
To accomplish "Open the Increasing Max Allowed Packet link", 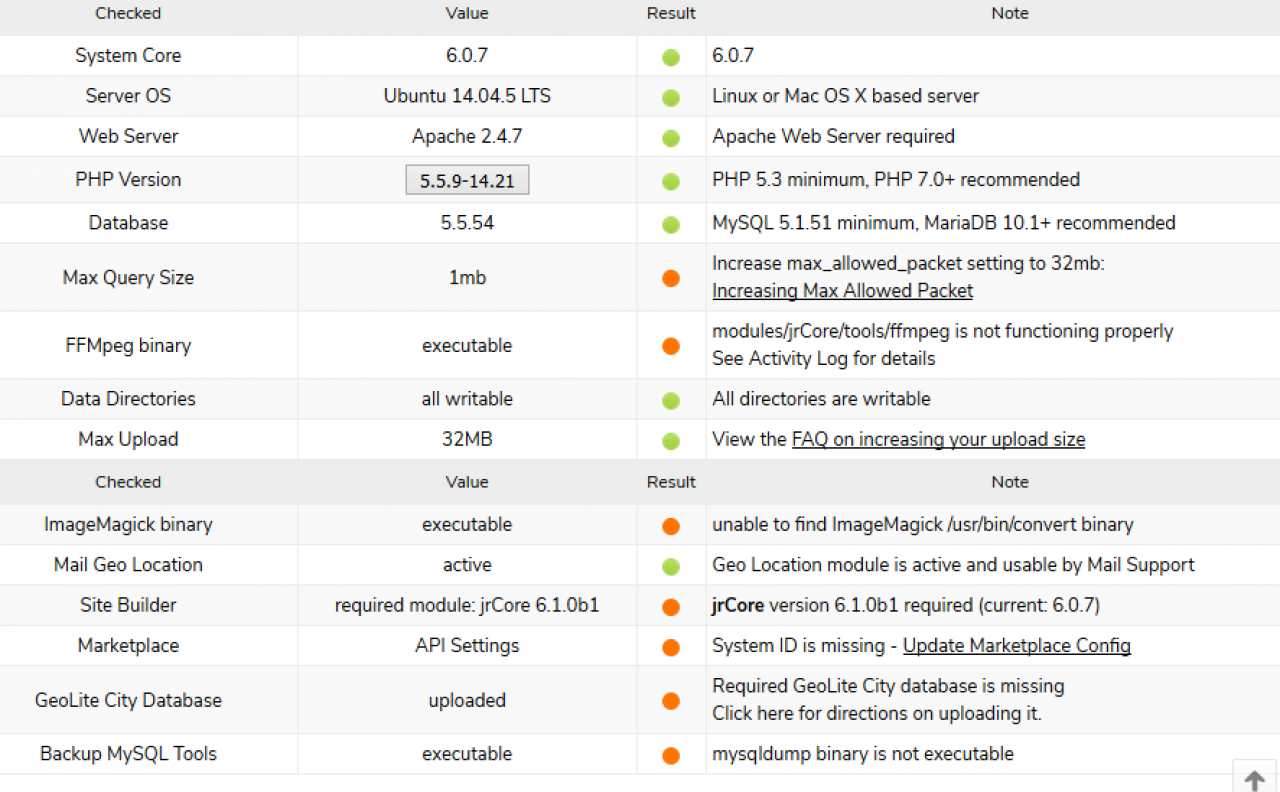I will (842, 291).
